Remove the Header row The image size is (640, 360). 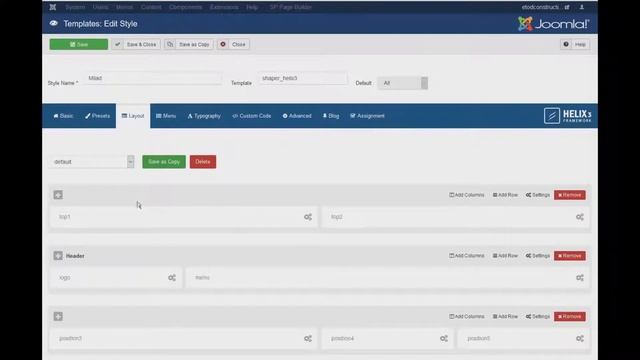570,256
